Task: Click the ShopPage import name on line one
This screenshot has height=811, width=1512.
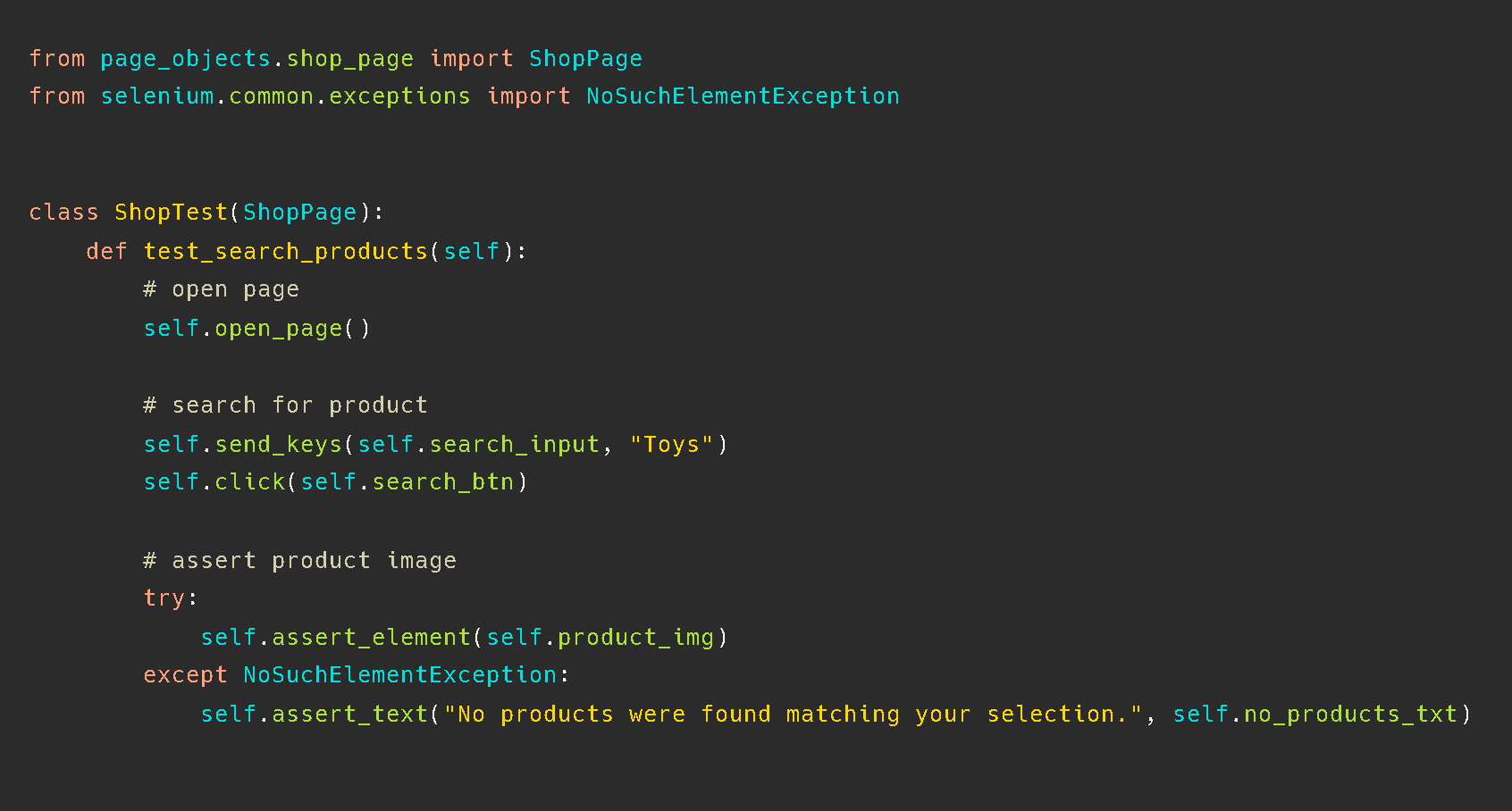Action: click(x=585, y=59)
